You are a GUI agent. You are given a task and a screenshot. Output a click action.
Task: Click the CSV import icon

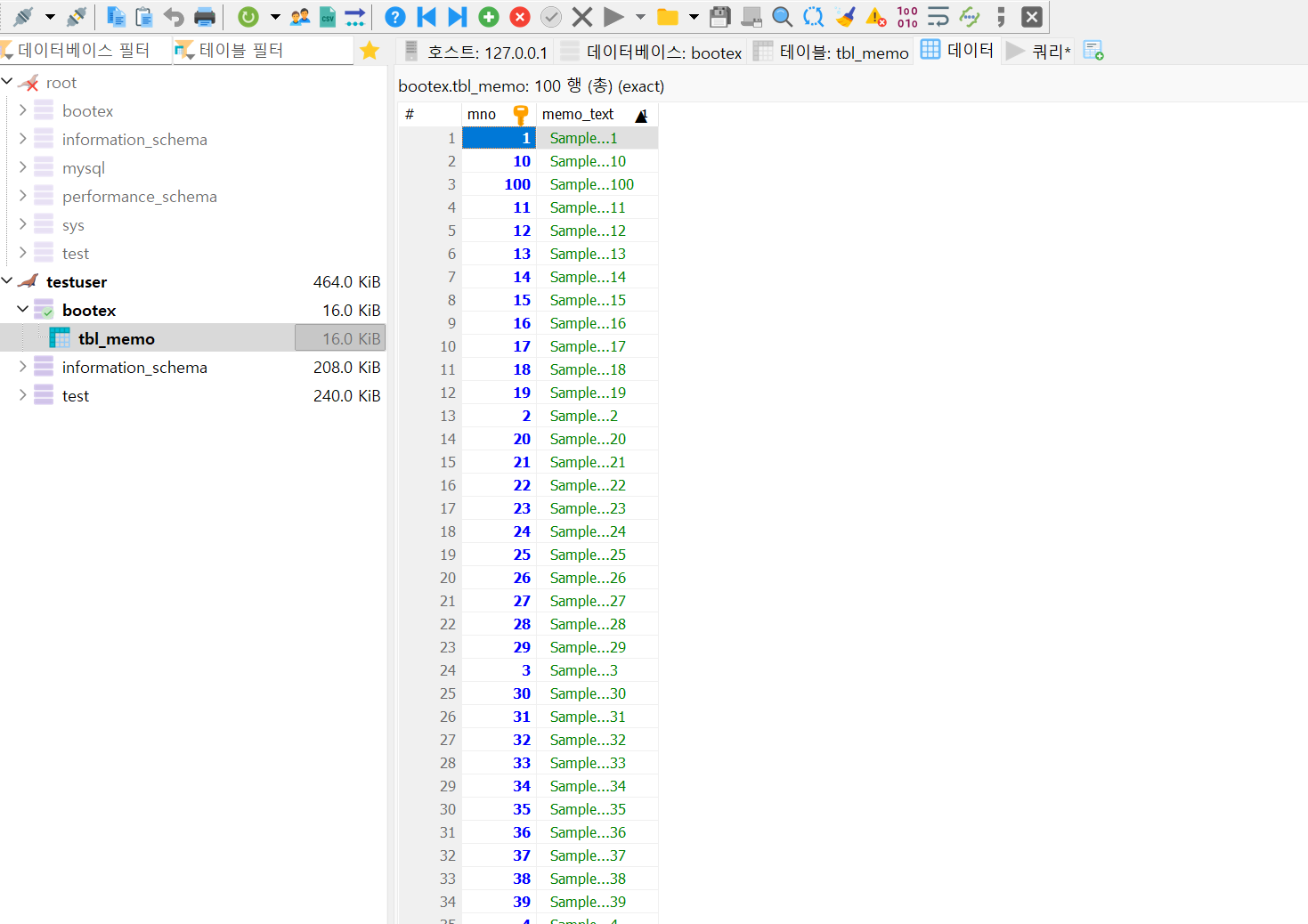pos(328,16)
